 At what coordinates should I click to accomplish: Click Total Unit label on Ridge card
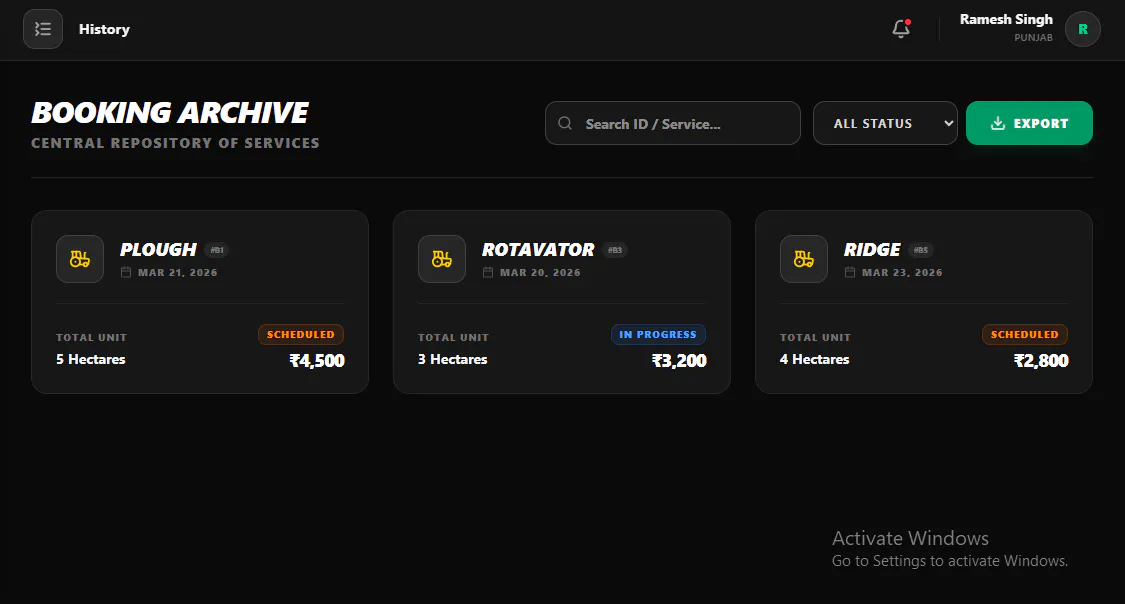(x=816, y=338)
